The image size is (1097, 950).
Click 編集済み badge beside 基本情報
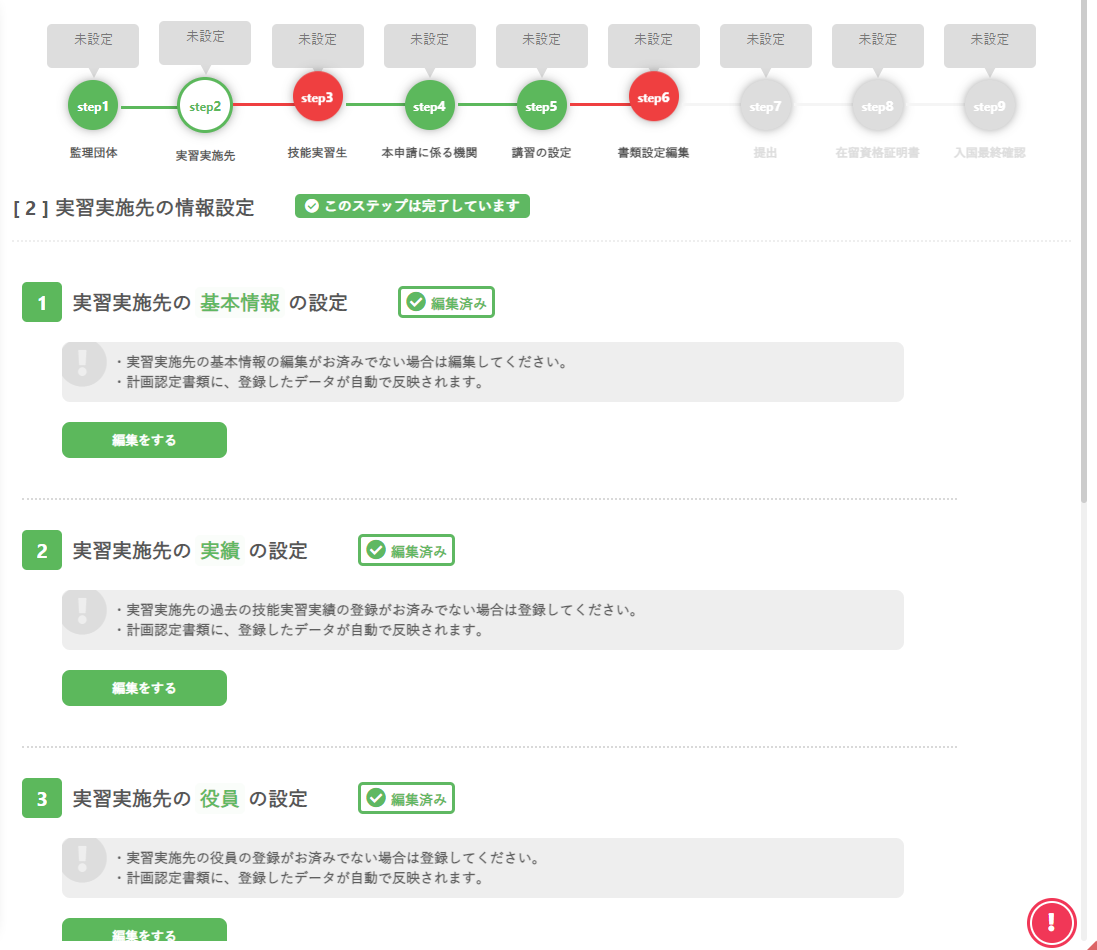[x=447, y=303]
